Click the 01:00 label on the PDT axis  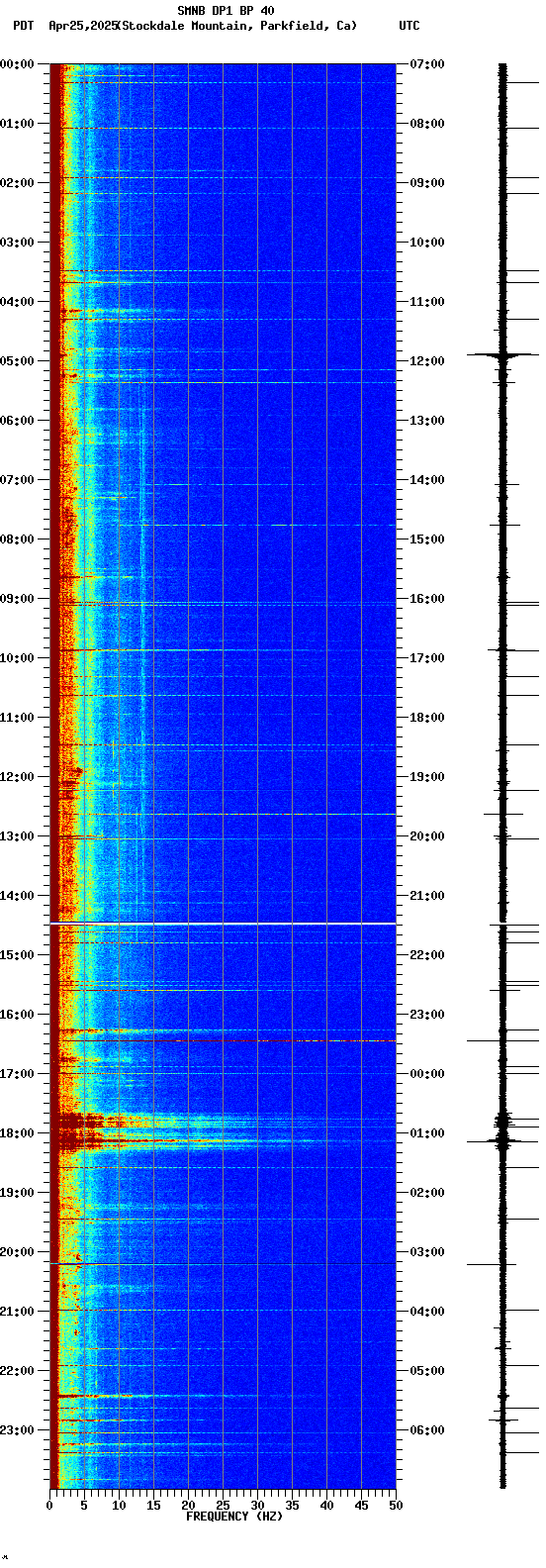click(x=17, y=124)
